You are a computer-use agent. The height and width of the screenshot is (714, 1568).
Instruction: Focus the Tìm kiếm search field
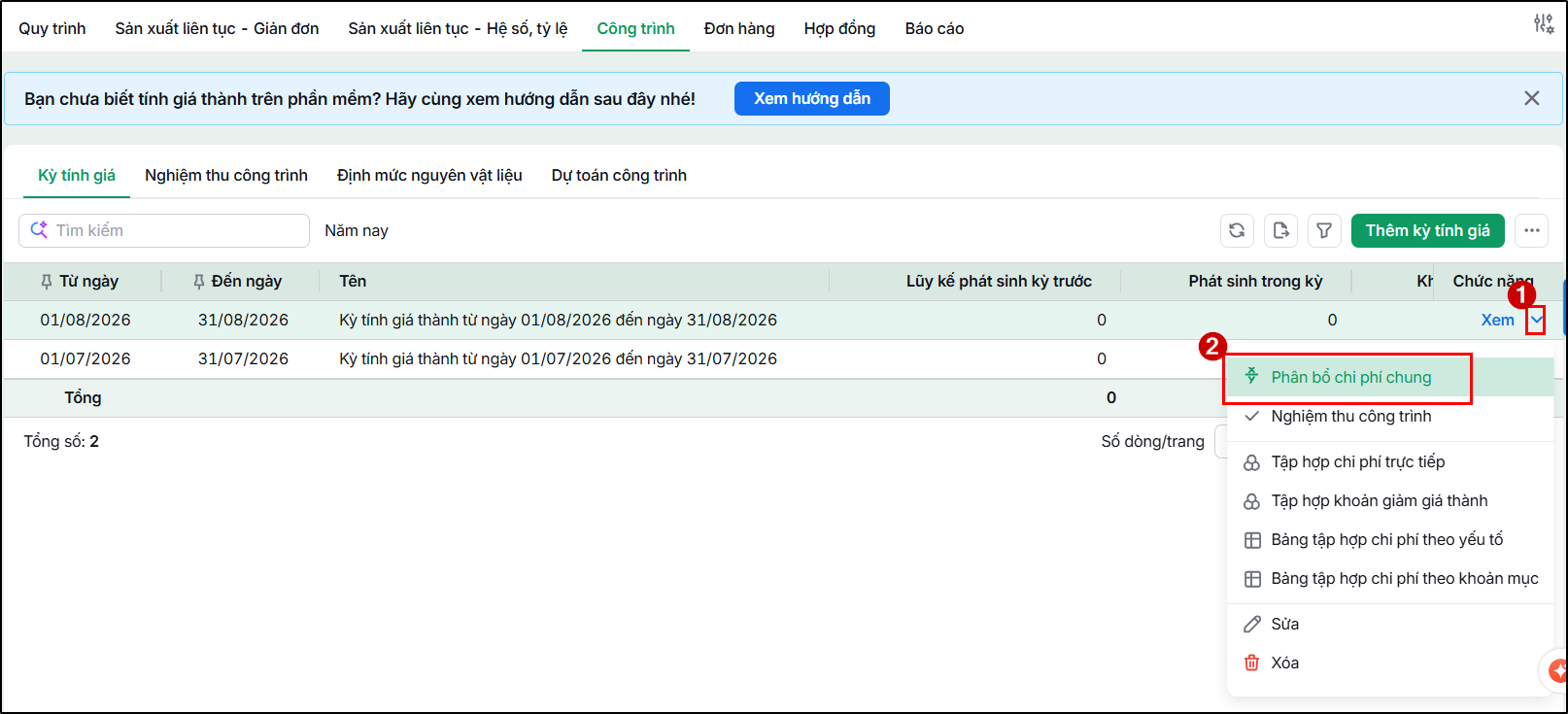coord(164,230)
